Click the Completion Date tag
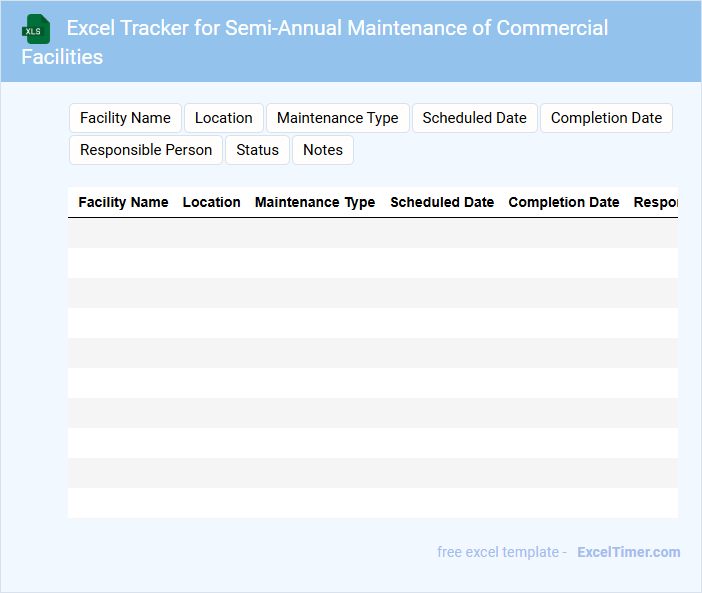This screenshot has height=593, width=702. pyautogui.click(x=606, y=118)
